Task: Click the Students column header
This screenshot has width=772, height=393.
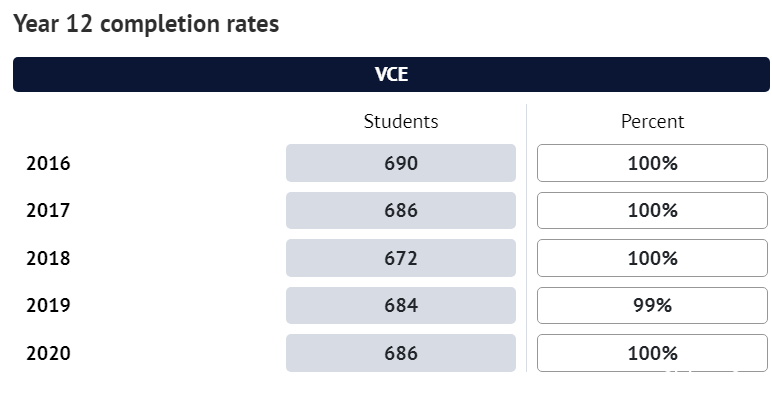Action: coord(401,122)
